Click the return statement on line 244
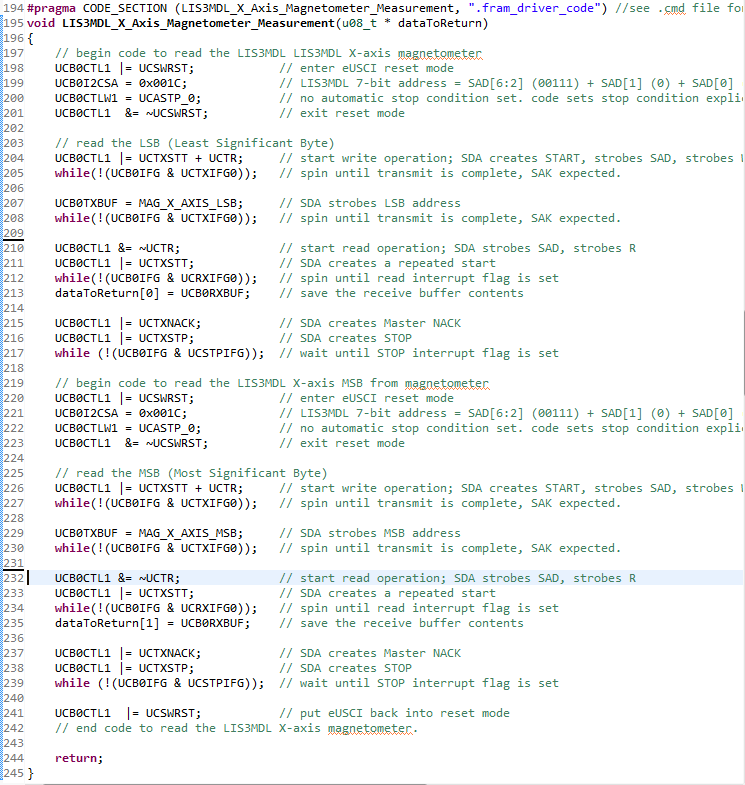The width and height of the screenshot is (745, 785). 79,759
